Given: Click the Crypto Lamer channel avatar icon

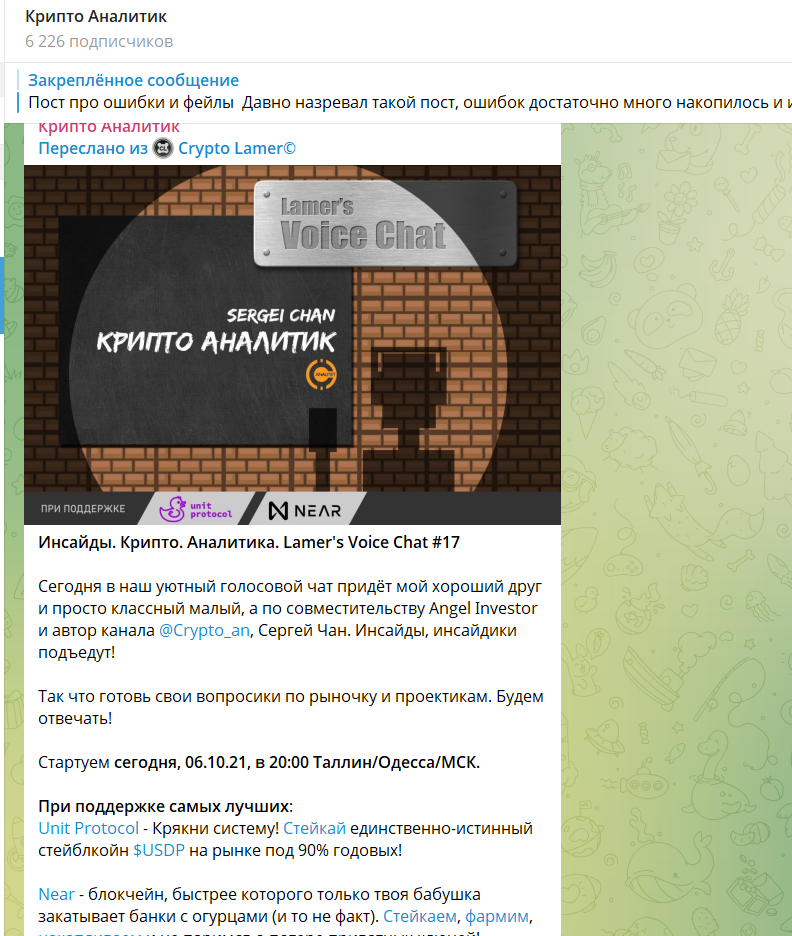Looking at the screenshot, I should click(163, 148).
